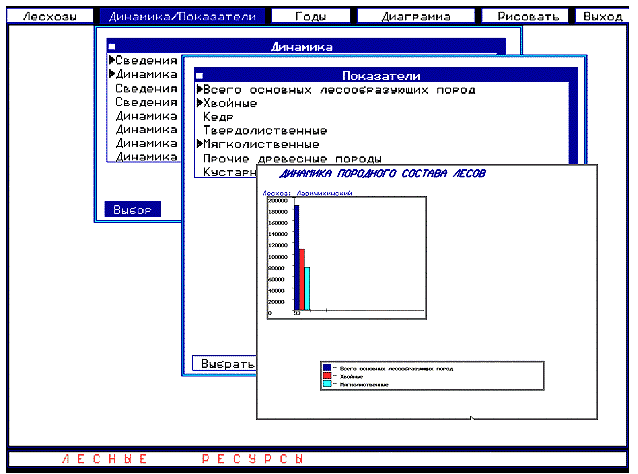Click the blue legend swatch for all species

[x=327, y=368]
